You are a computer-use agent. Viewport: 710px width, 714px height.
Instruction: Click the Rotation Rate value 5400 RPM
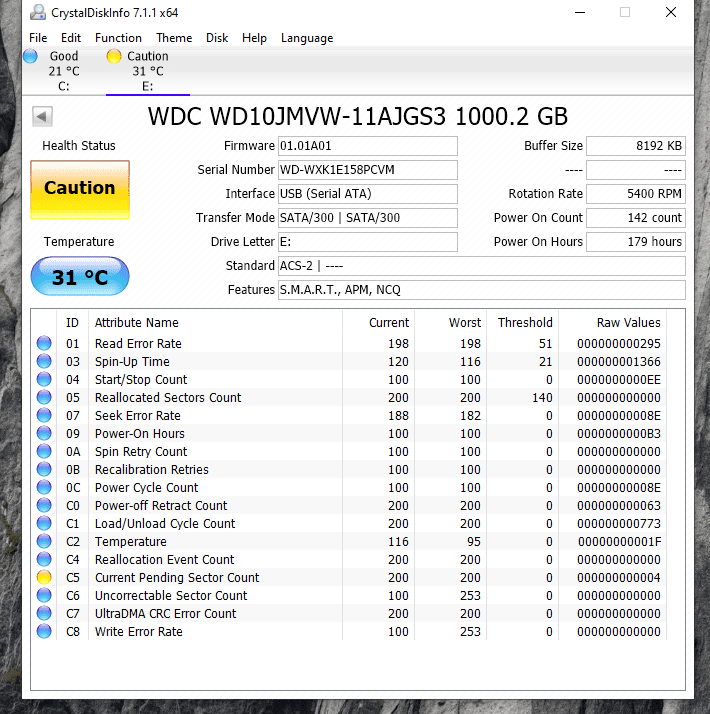click(x=636, y=194)
